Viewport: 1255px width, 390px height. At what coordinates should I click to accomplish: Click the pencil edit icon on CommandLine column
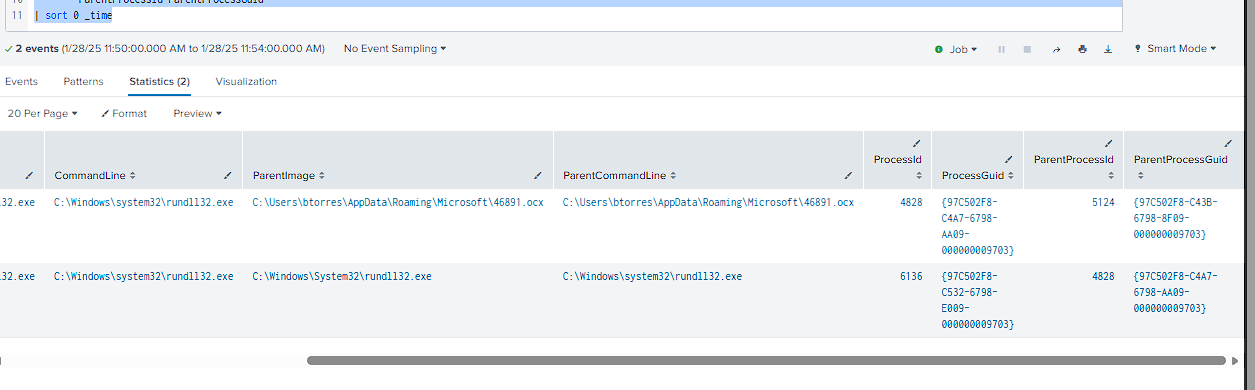(228, 175)
